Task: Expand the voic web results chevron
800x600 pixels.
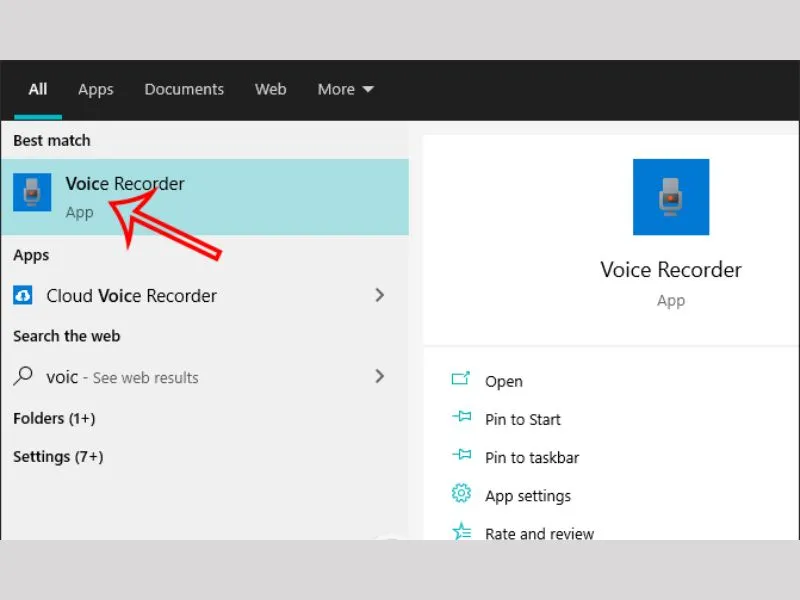Action: point(380,376)
